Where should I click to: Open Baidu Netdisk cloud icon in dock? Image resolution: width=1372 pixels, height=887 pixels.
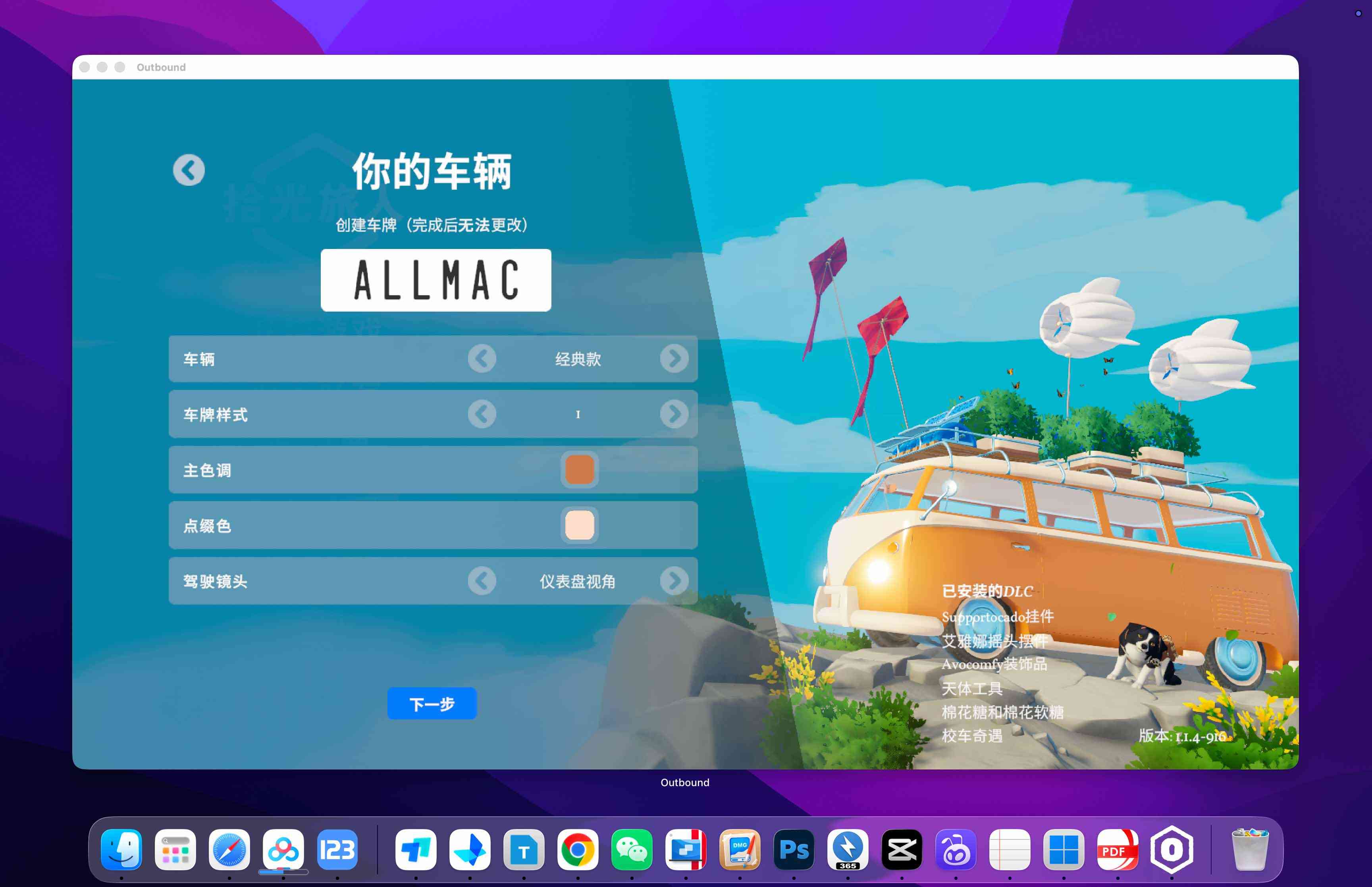283,850
